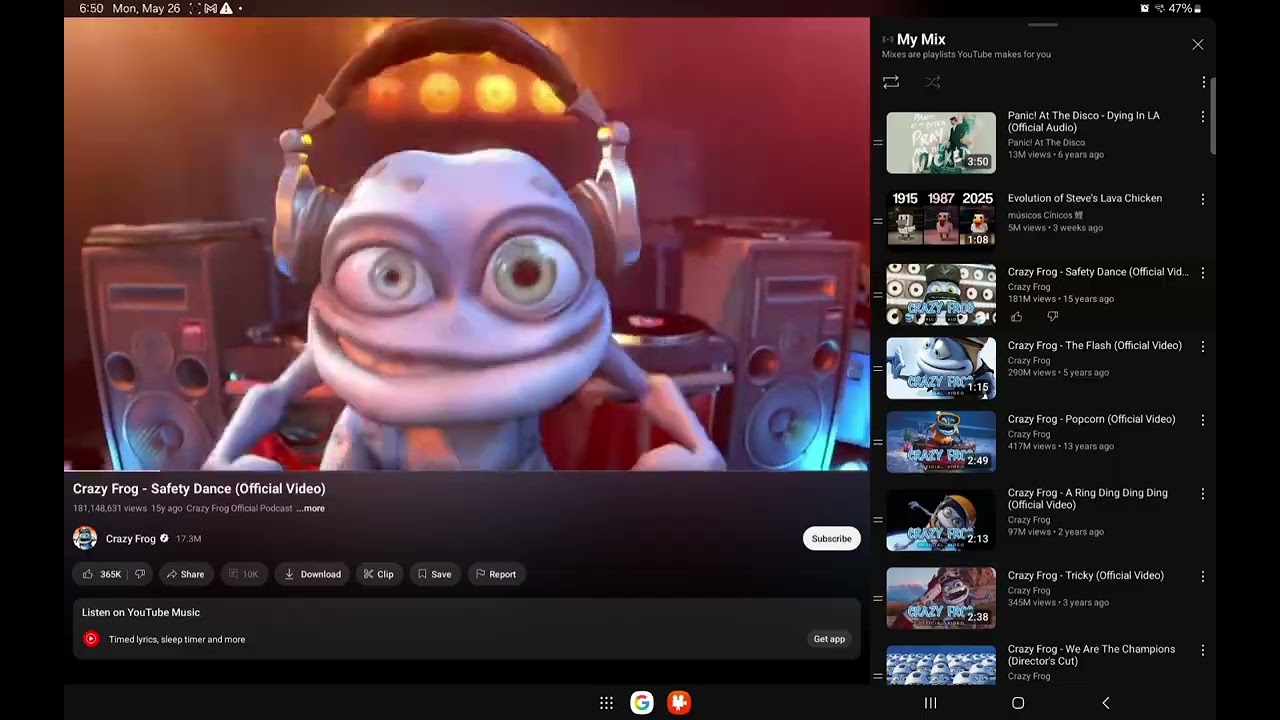Expand description with ...more

[x=310, y=508]
